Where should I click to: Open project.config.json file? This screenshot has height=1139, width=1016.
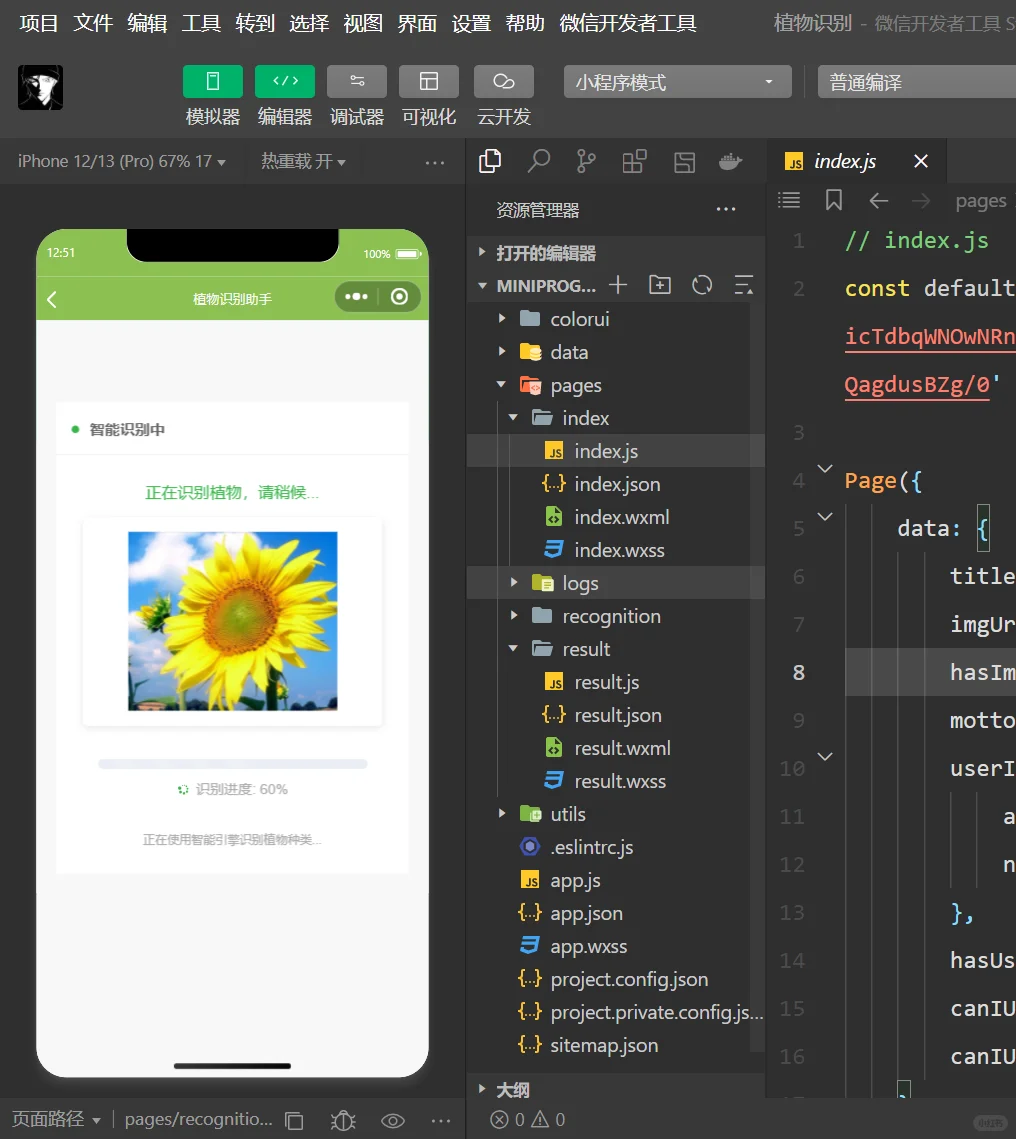click(x=616, y=979)
